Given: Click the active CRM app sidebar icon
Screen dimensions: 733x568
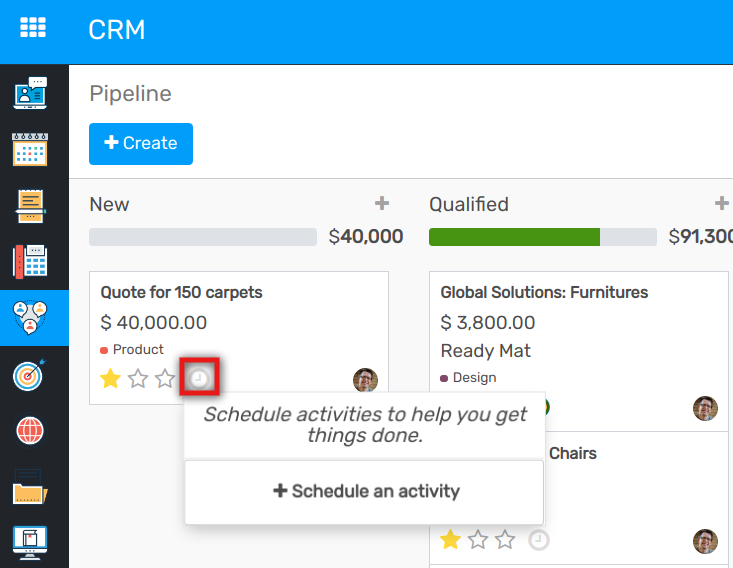Looking at the screenshot, I should (x=31, y=318).
